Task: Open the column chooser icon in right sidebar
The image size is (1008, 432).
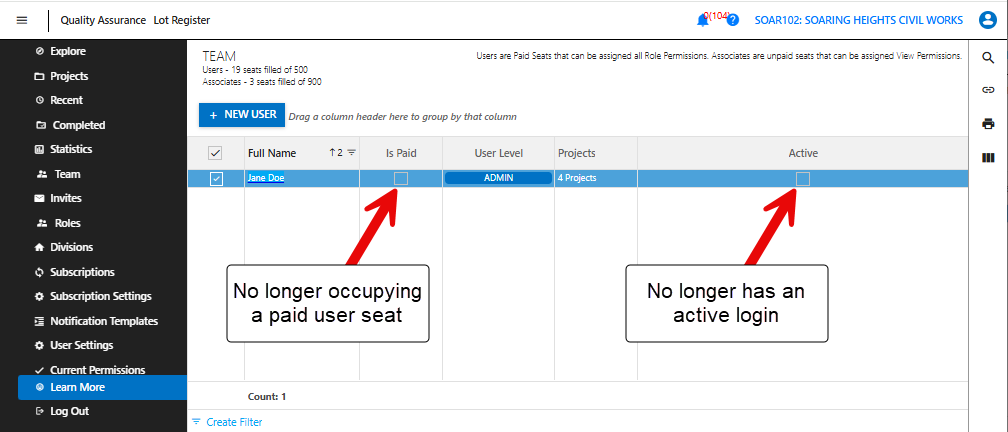Action: tap(988, 158)
